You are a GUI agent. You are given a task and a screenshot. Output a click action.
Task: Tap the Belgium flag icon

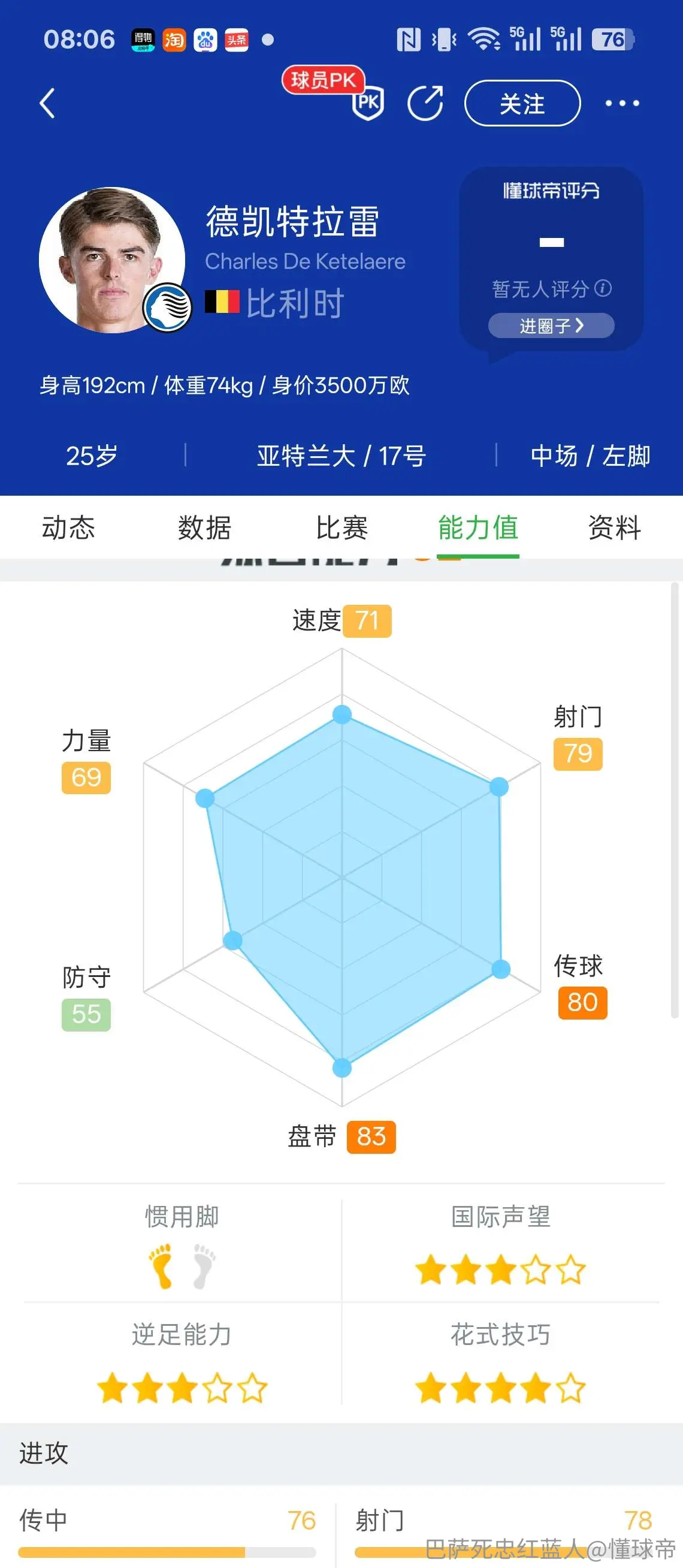[x=222, y=301]
